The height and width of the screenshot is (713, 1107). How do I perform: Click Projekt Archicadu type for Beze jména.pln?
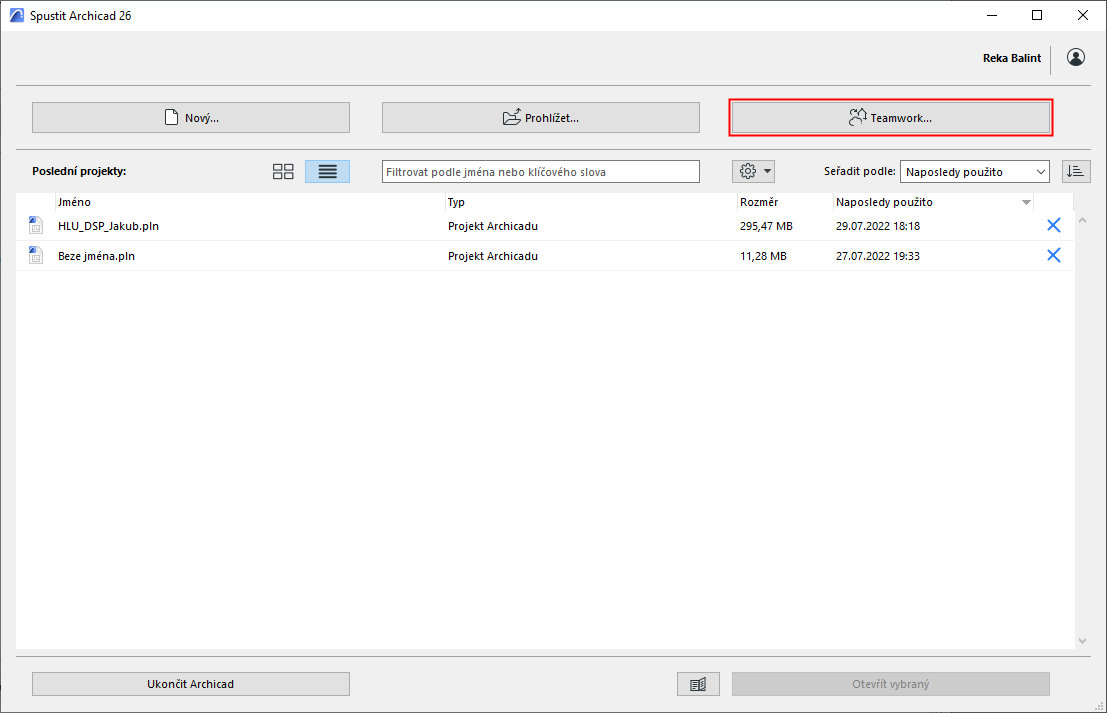pos(493,256)
